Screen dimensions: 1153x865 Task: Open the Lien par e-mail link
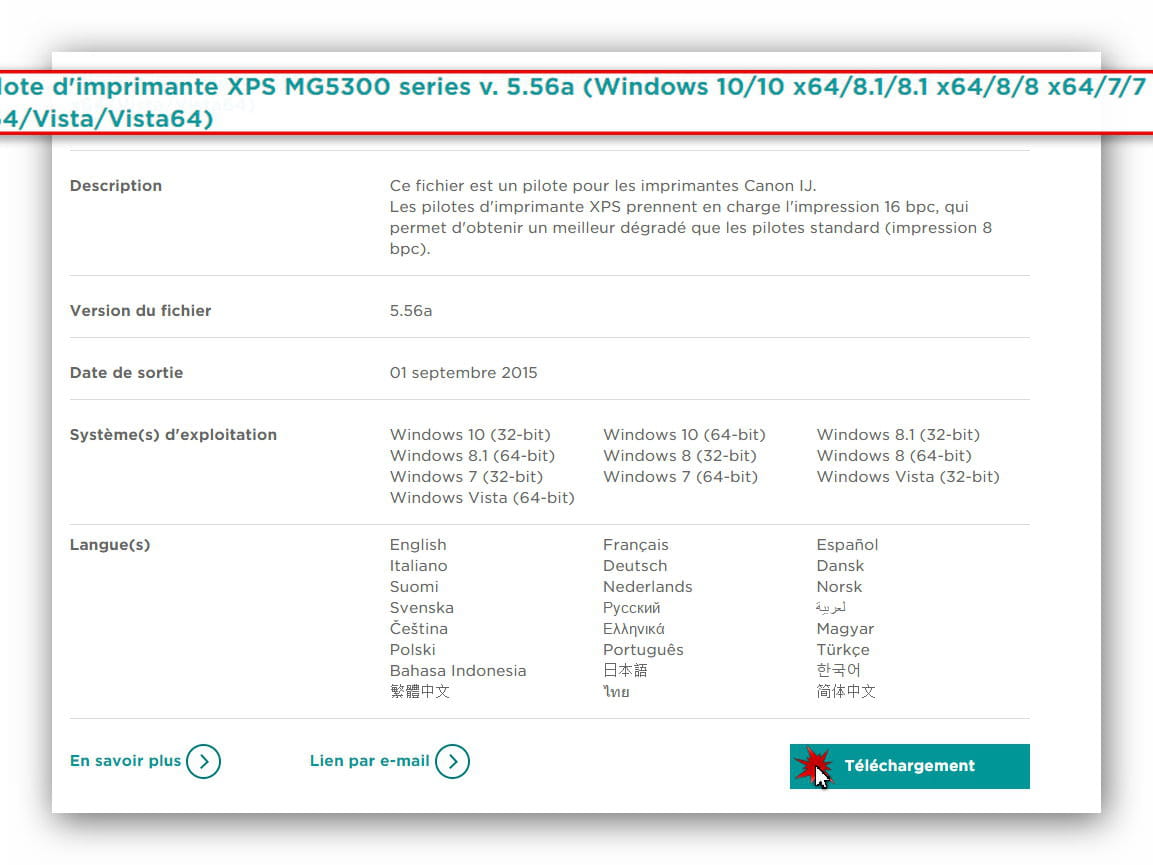coord(369,761)
